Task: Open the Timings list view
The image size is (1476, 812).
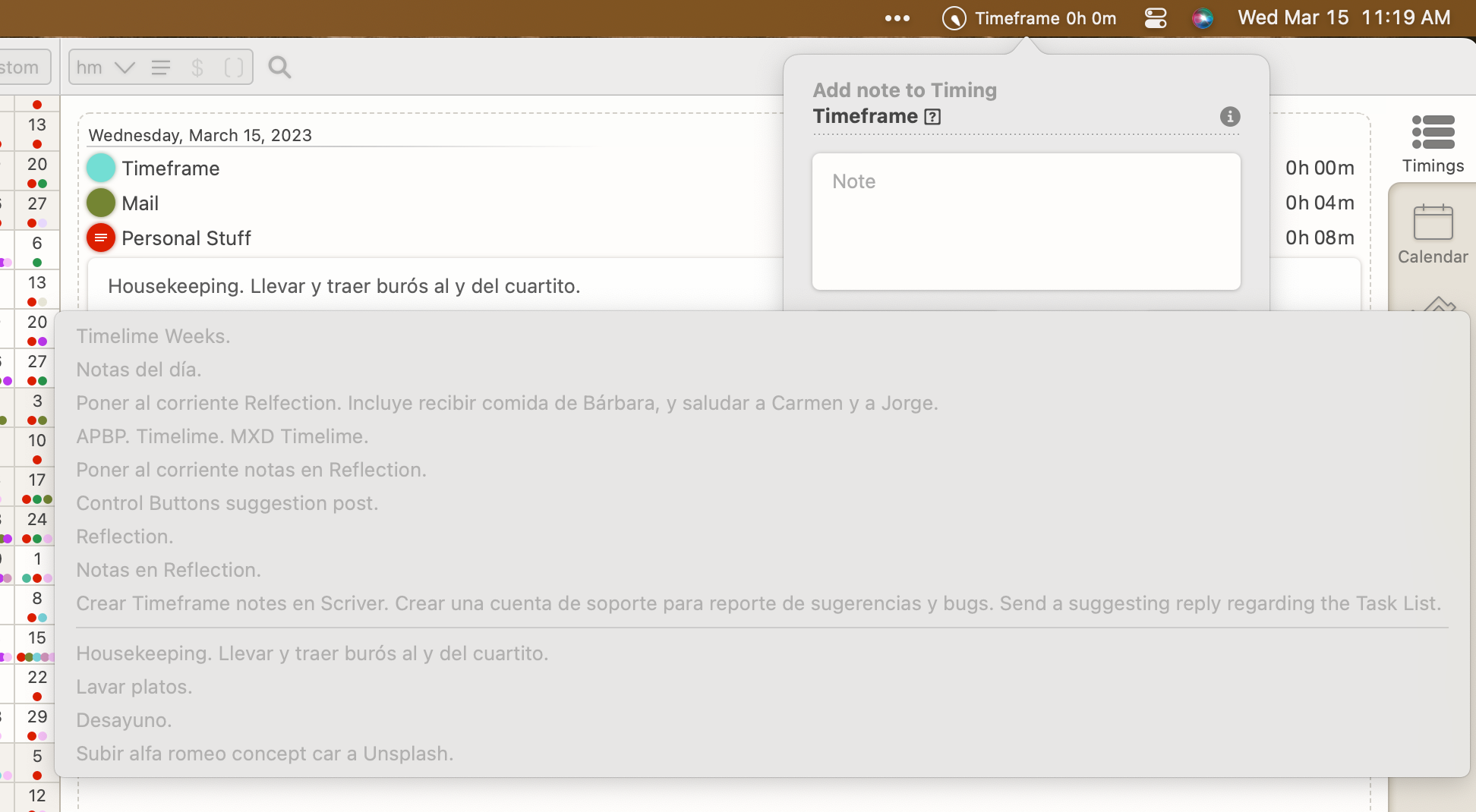Action: (1432, 144)
